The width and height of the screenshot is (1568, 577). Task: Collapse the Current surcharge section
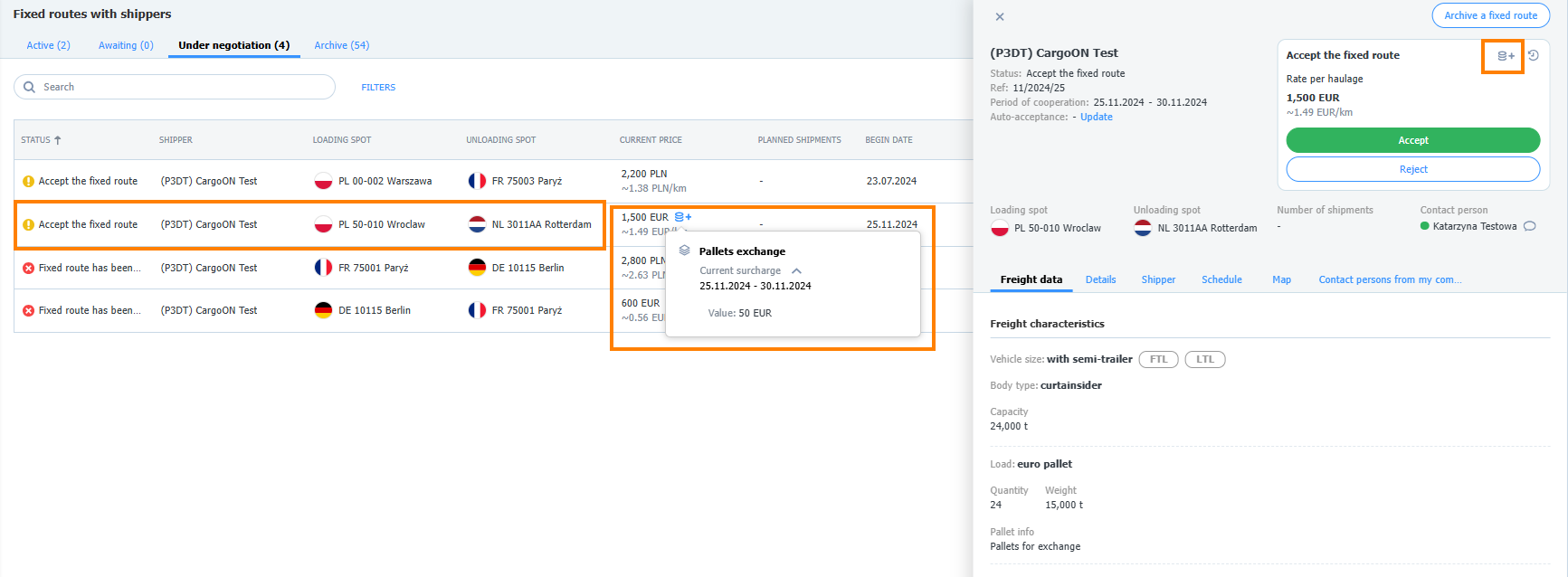(x=796, y=270)
